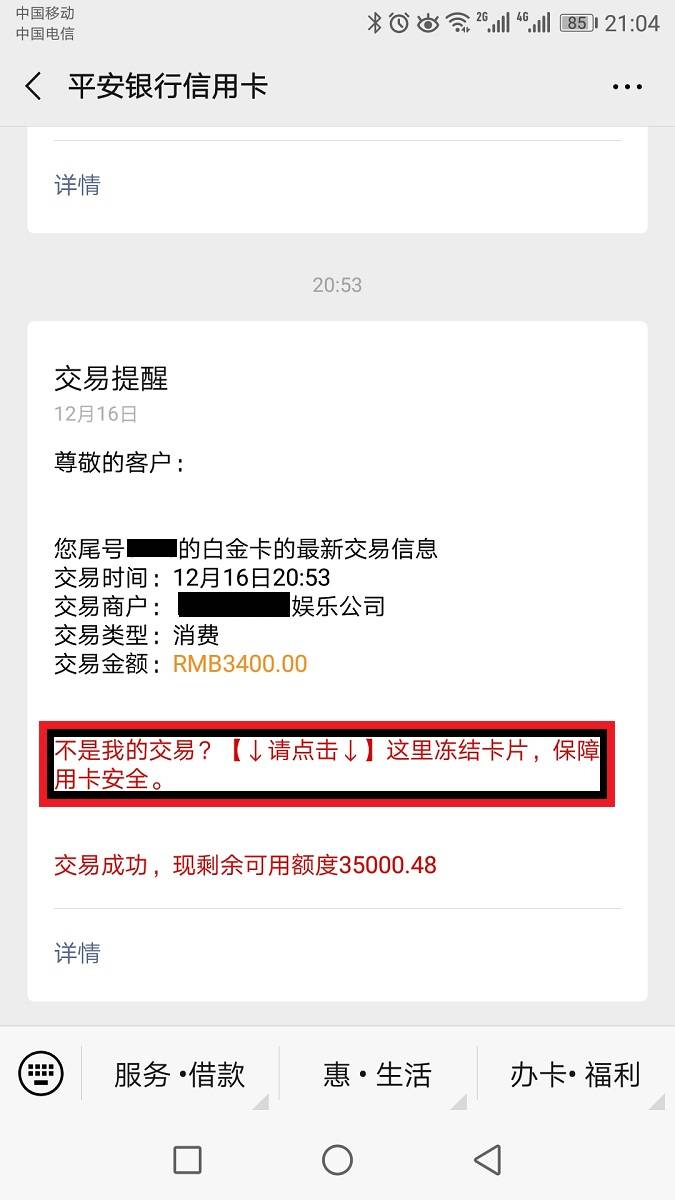Tap the 交易成功 remaining credit line text
This screenshot has height=1200, width=675.
(245, 865)
